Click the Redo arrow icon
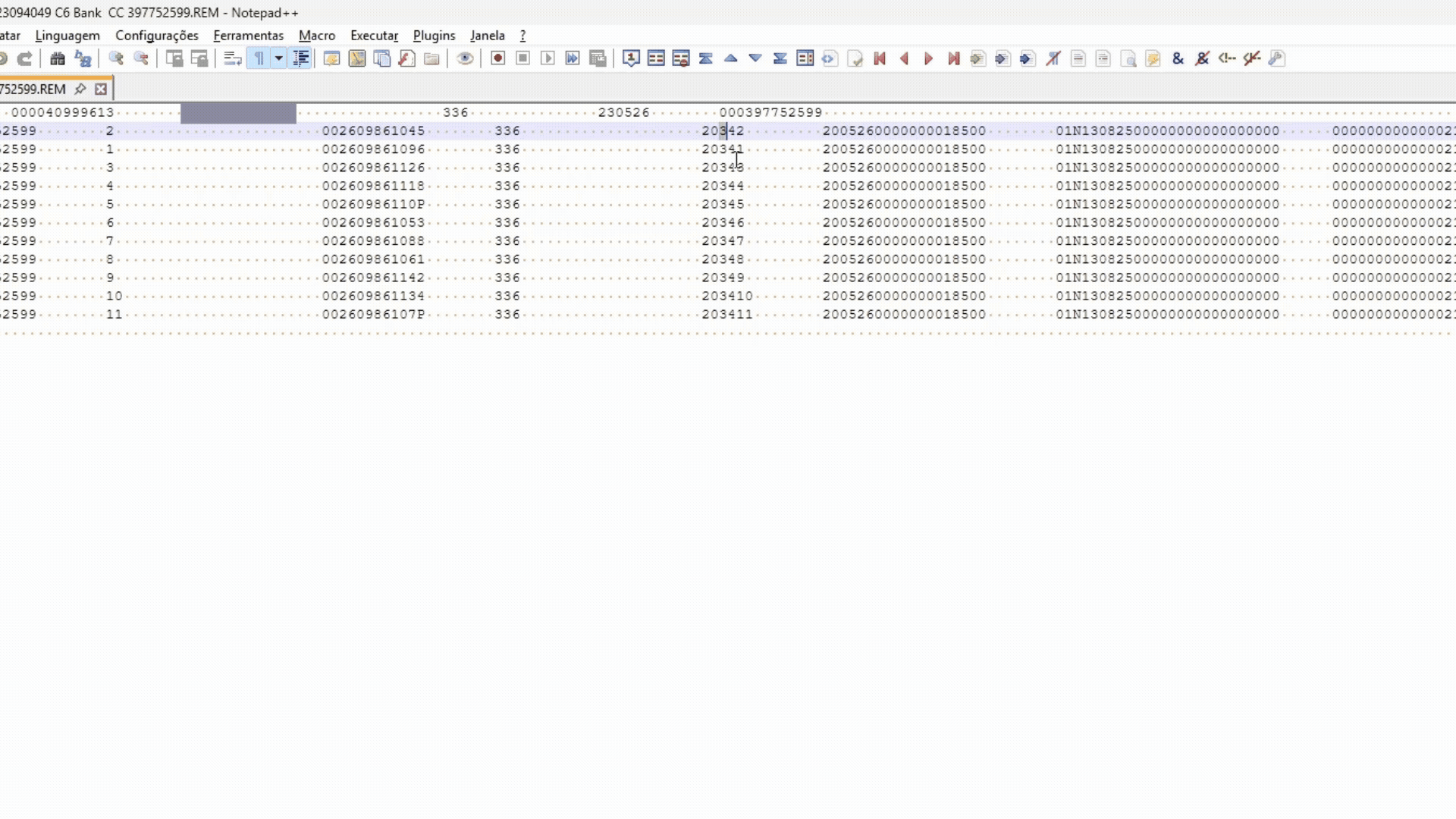 (25, 58)
